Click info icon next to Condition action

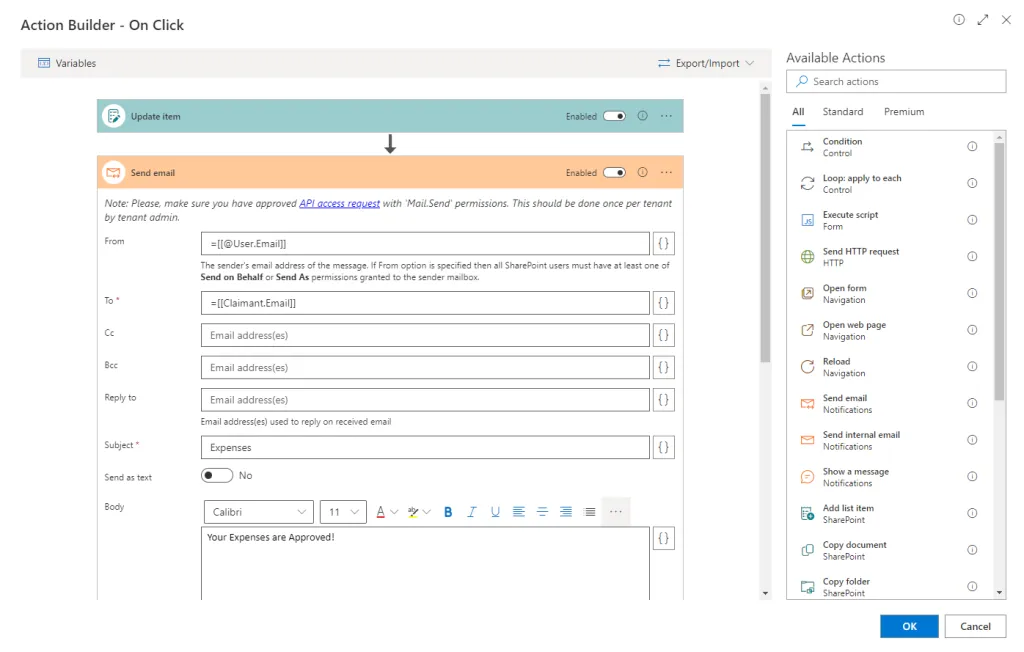(x=972, y=147)
